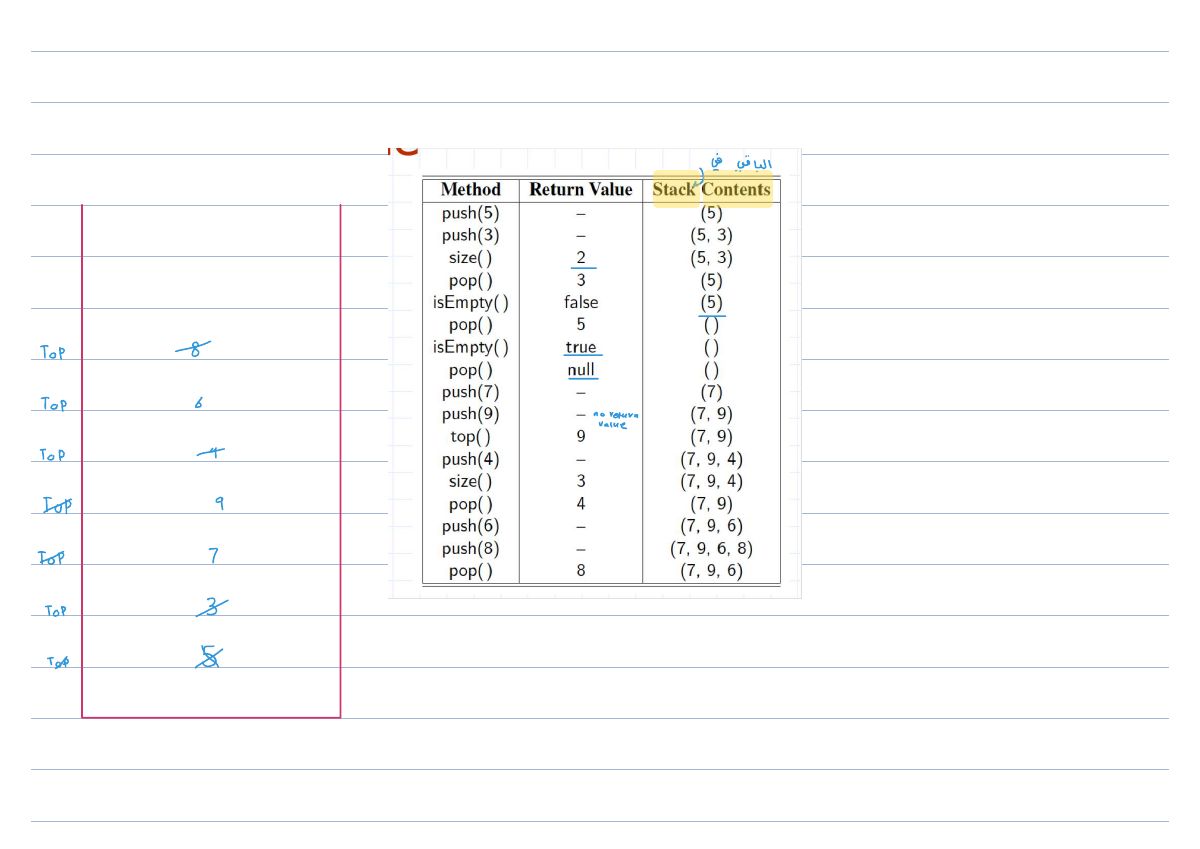The width and height of the screenshot is (1200, 849).
Task: Click the "Return Value" column header
Action: 581,189
